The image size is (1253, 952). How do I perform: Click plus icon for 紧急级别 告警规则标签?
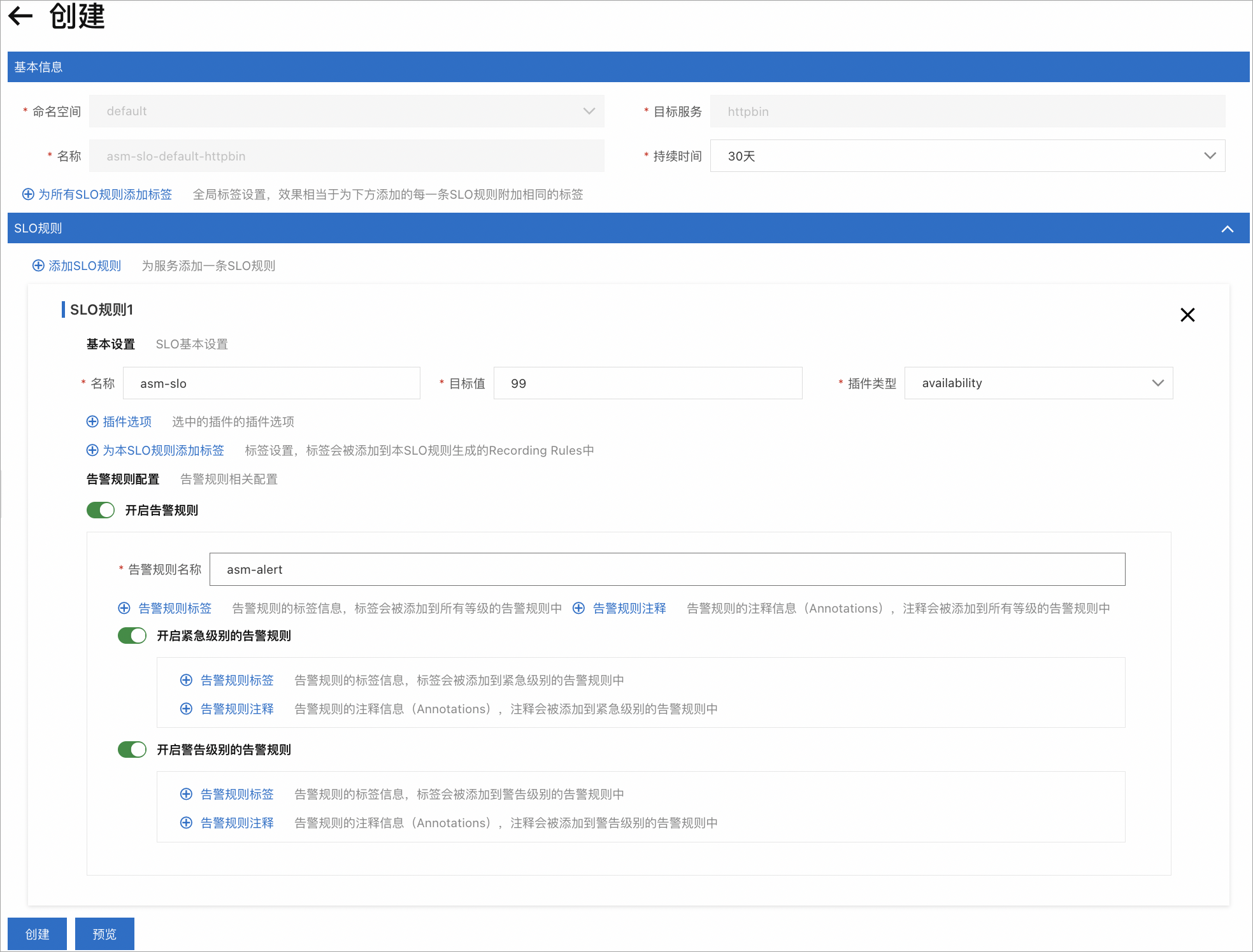click(186, 680)
